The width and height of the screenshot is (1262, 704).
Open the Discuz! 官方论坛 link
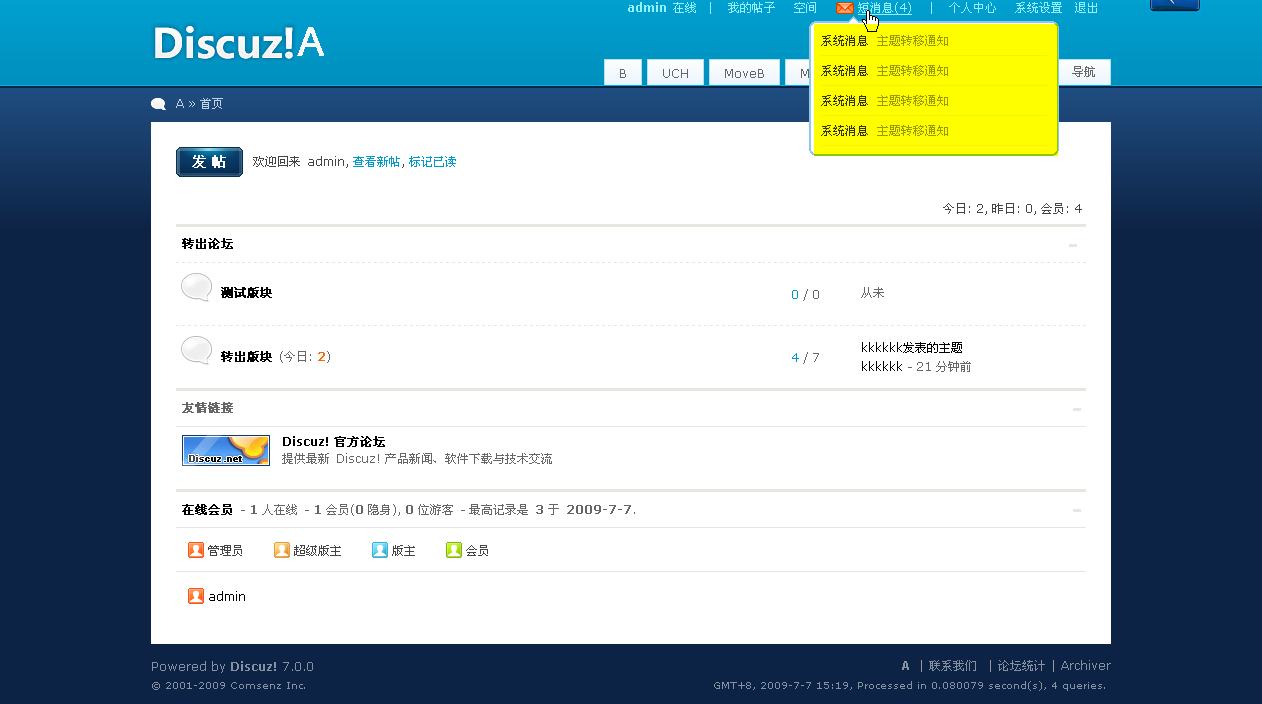[x=333, y=442]
